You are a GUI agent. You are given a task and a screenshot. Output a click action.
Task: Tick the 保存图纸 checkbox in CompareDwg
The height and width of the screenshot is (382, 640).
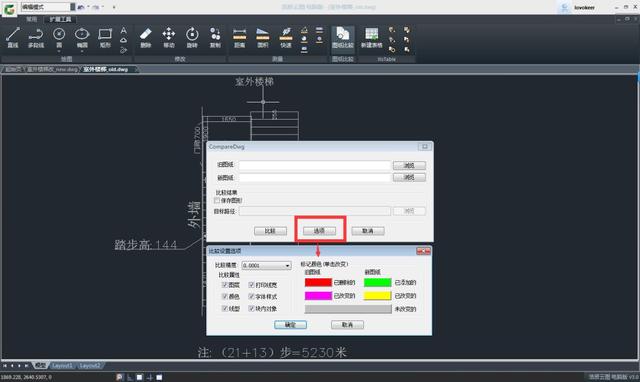(x=217, y=200)
